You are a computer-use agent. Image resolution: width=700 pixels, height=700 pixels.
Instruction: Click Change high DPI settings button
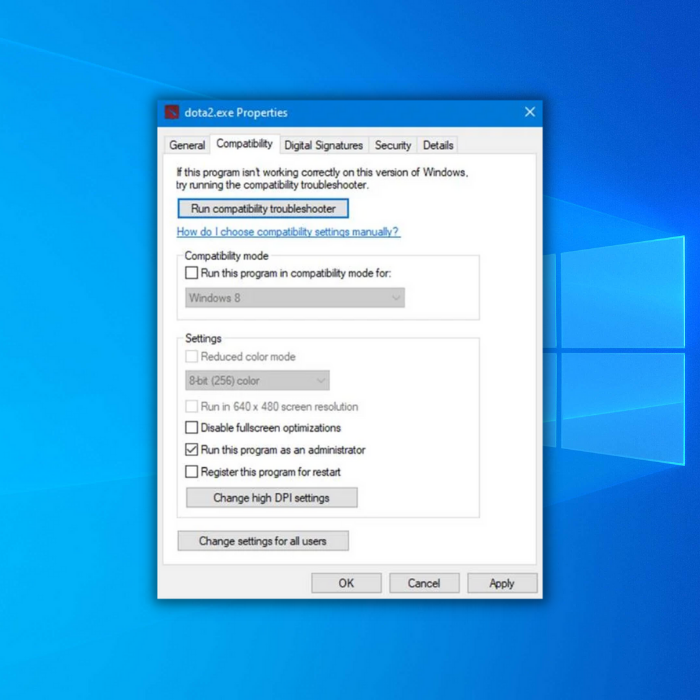click(x=271, y=498)
